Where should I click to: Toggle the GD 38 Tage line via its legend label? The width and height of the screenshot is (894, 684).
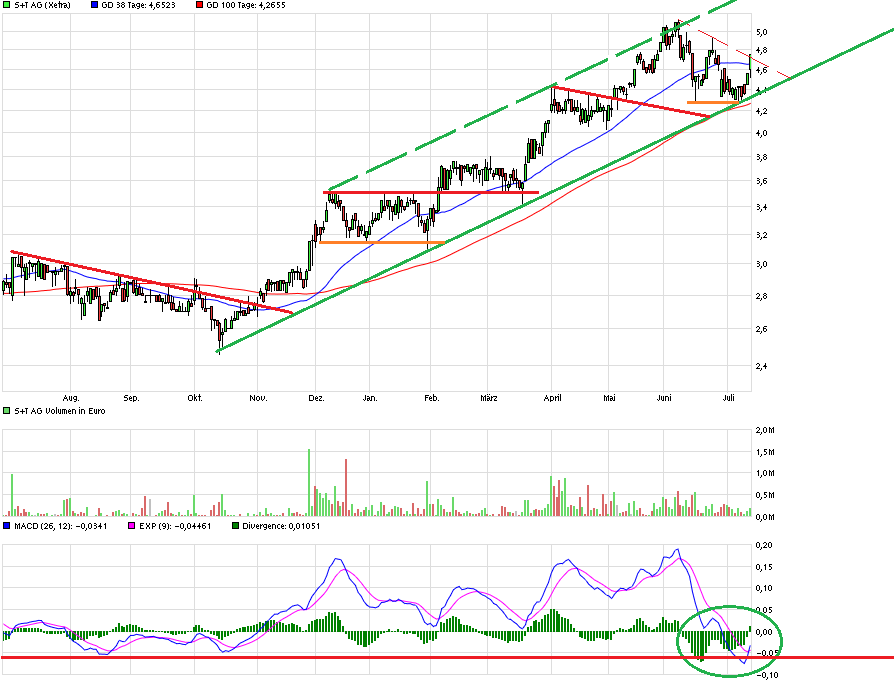click(x=125, y=6)
